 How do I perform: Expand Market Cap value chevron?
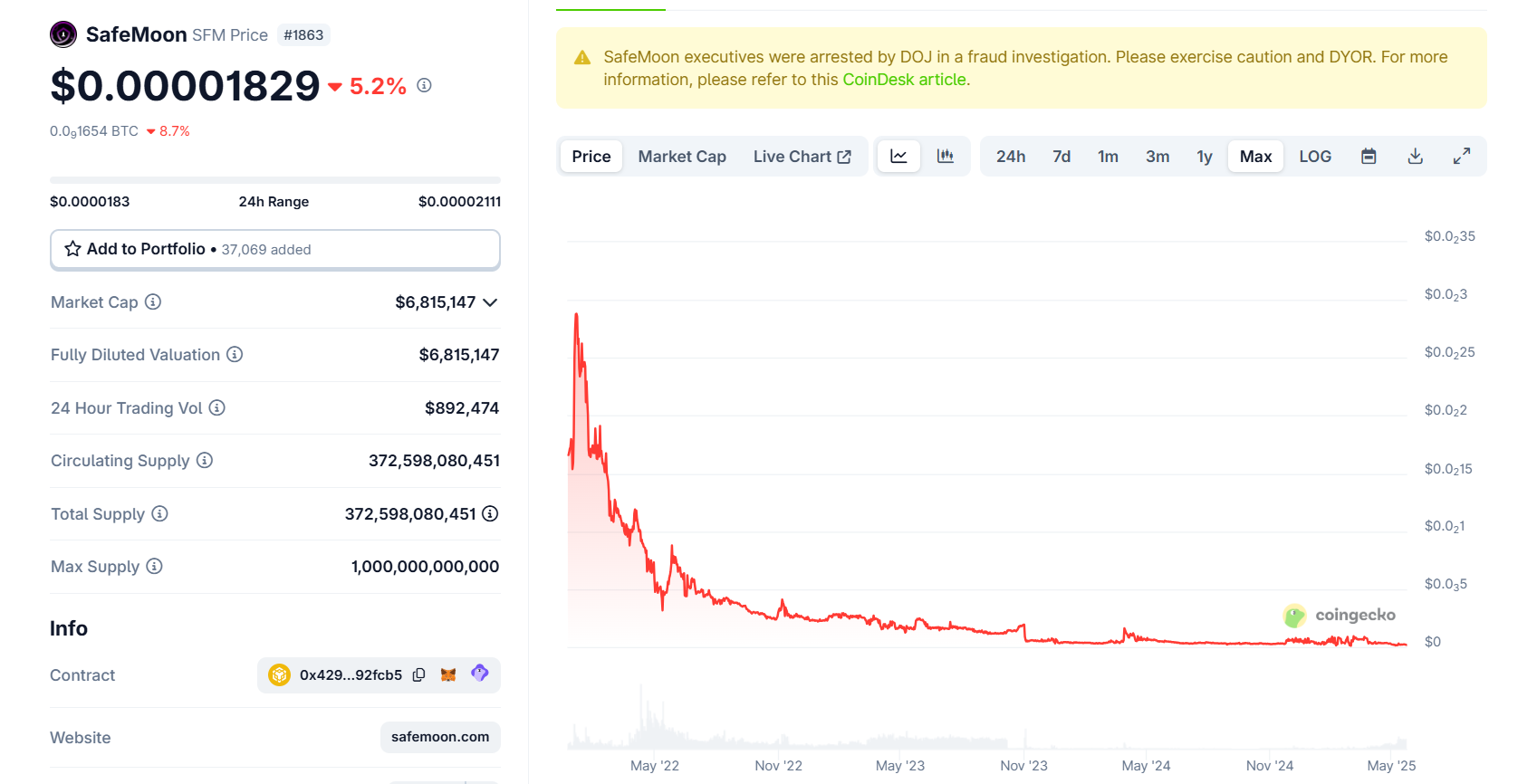[x=490, y=302]
